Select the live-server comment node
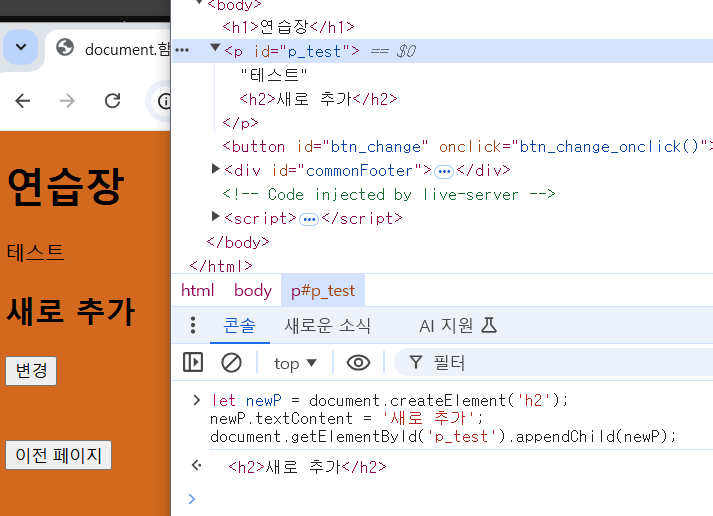 point(389,195)
